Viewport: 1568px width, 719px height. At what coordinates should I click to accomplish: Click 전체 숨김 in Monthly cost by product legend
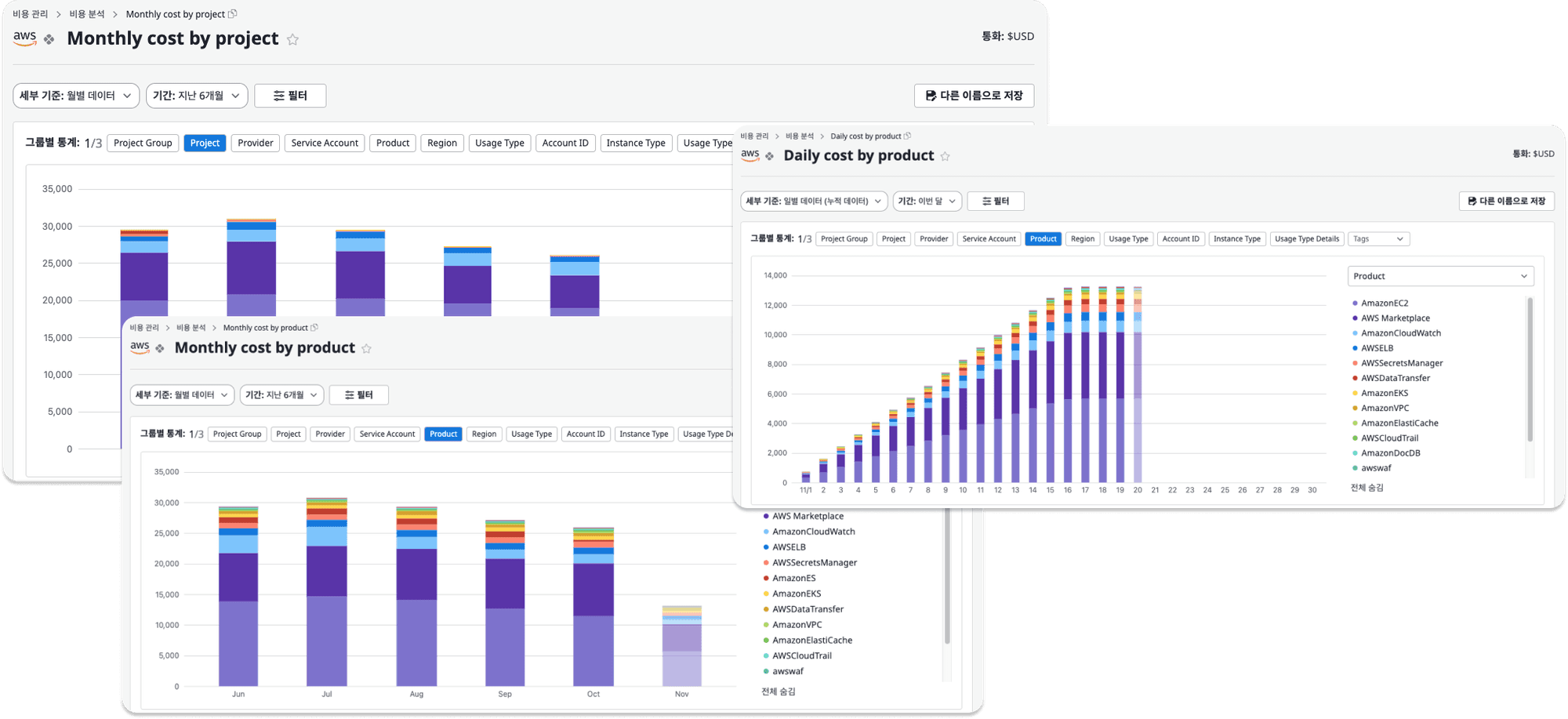coord(779,692)
